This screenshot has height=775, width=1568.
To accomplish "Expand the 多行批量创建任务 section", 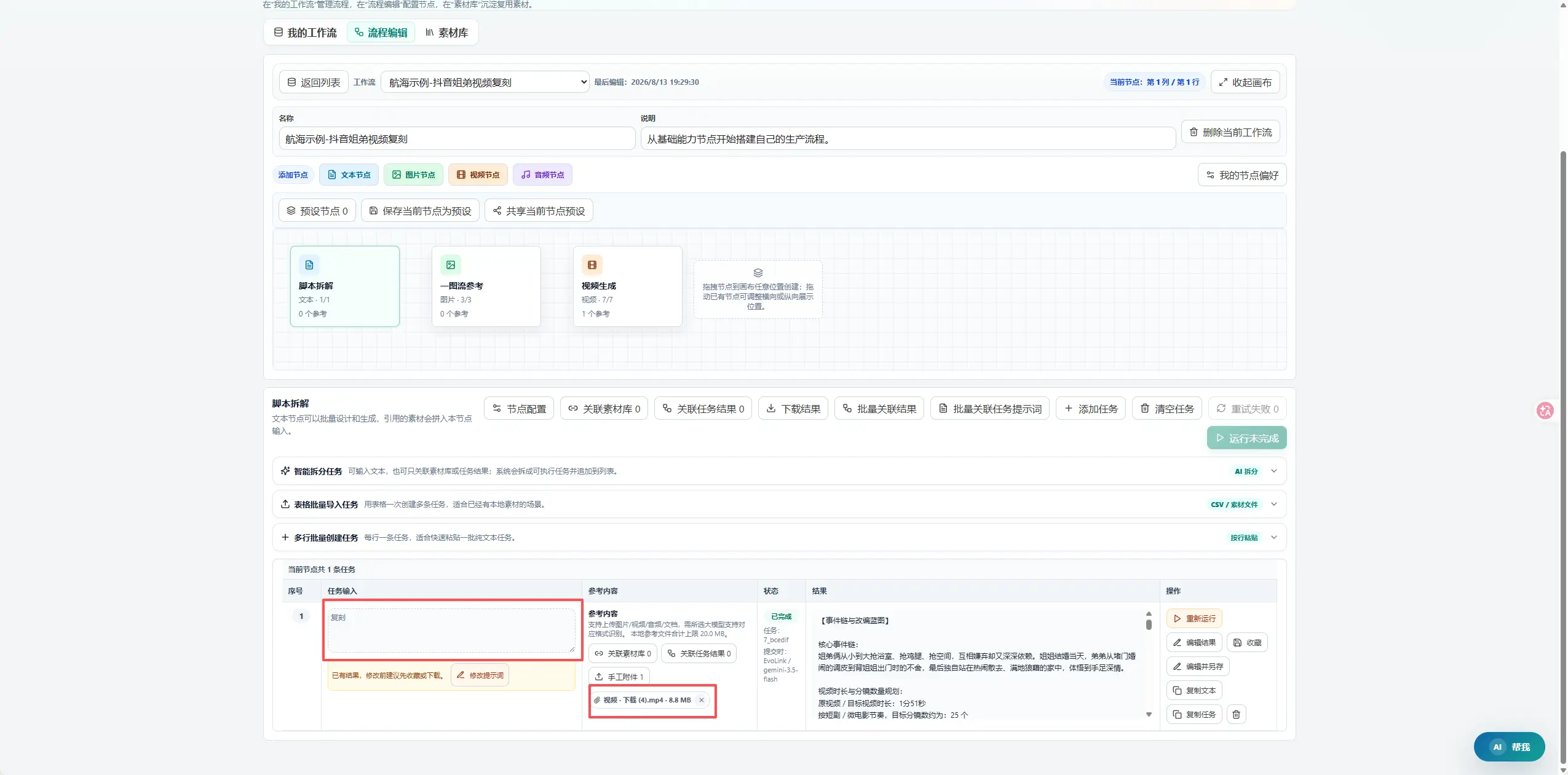I will point(779,538).
